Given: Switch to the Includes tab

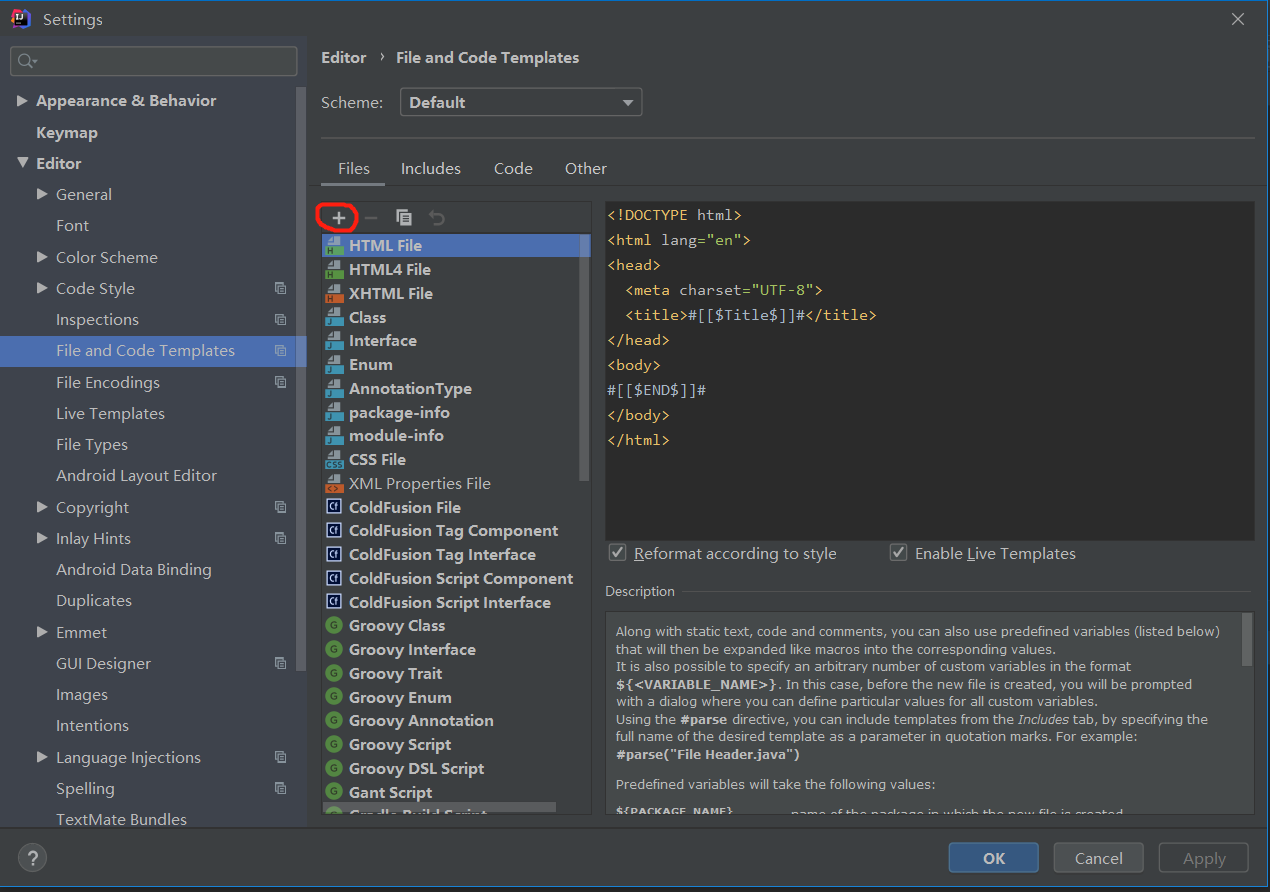Looking at the screenshot, I should tap(431, 169).
